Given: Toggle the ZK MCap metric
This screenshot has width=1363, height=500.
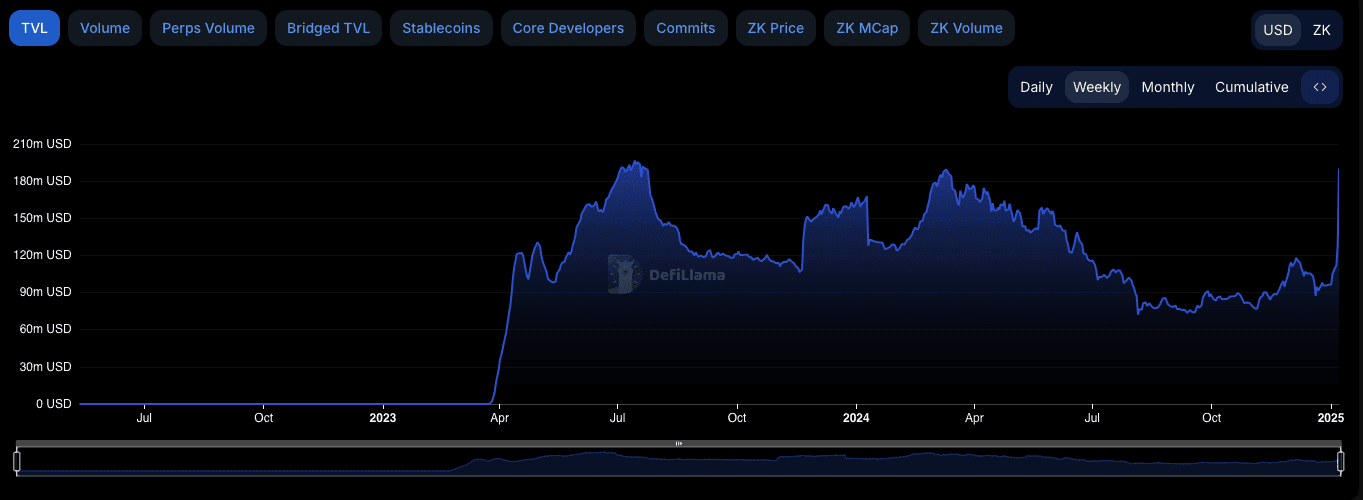Looking at the screenshot, I should click(867, 28).
